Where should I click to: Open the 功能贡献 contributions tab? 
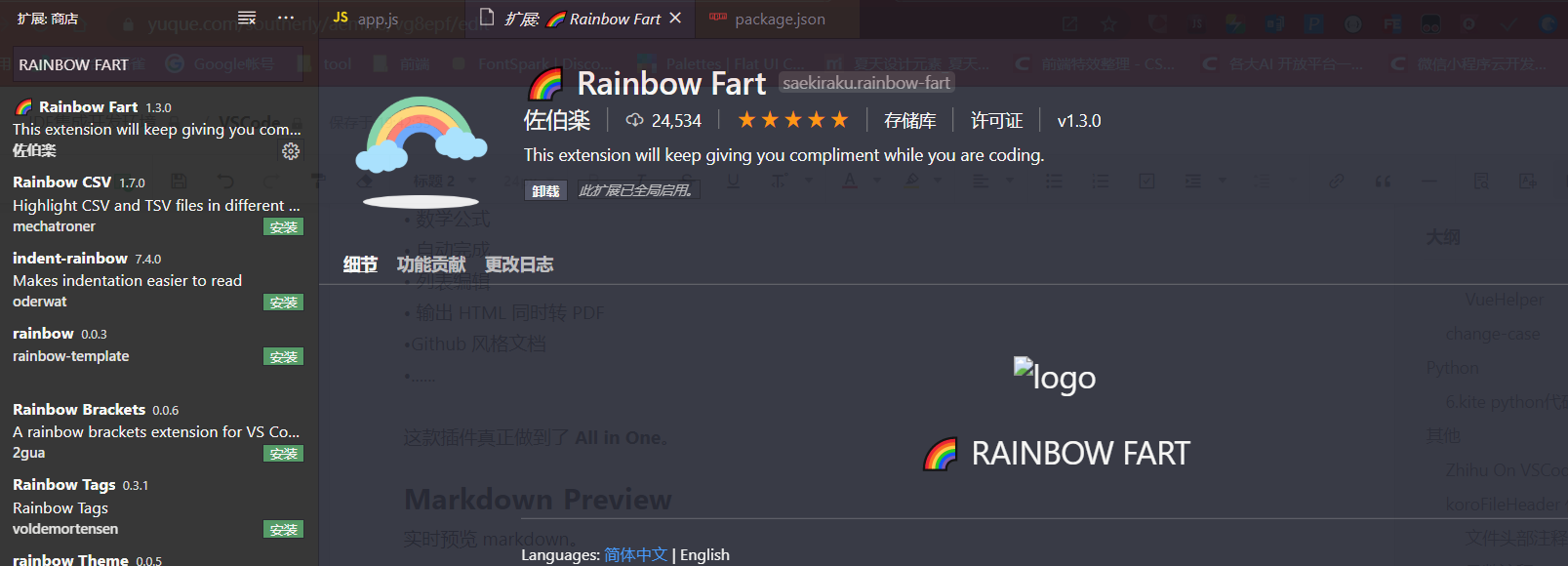click(x=431, y=264)
